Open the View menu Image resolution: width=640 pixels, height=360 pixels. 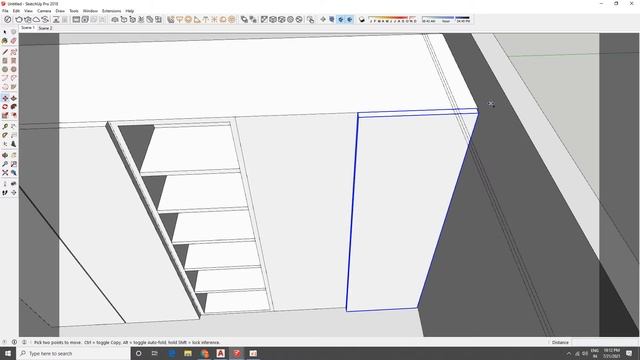pyautogui.click(x=29, y=11)
